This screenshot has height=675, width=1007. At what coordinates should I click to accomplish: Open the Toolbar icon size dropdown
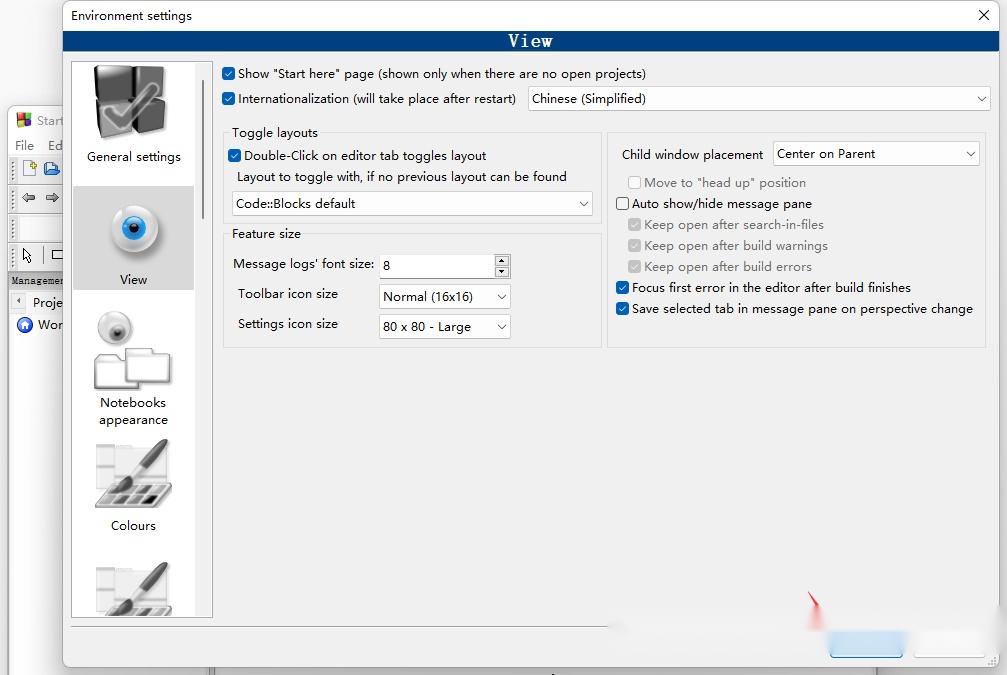point(444,297)
